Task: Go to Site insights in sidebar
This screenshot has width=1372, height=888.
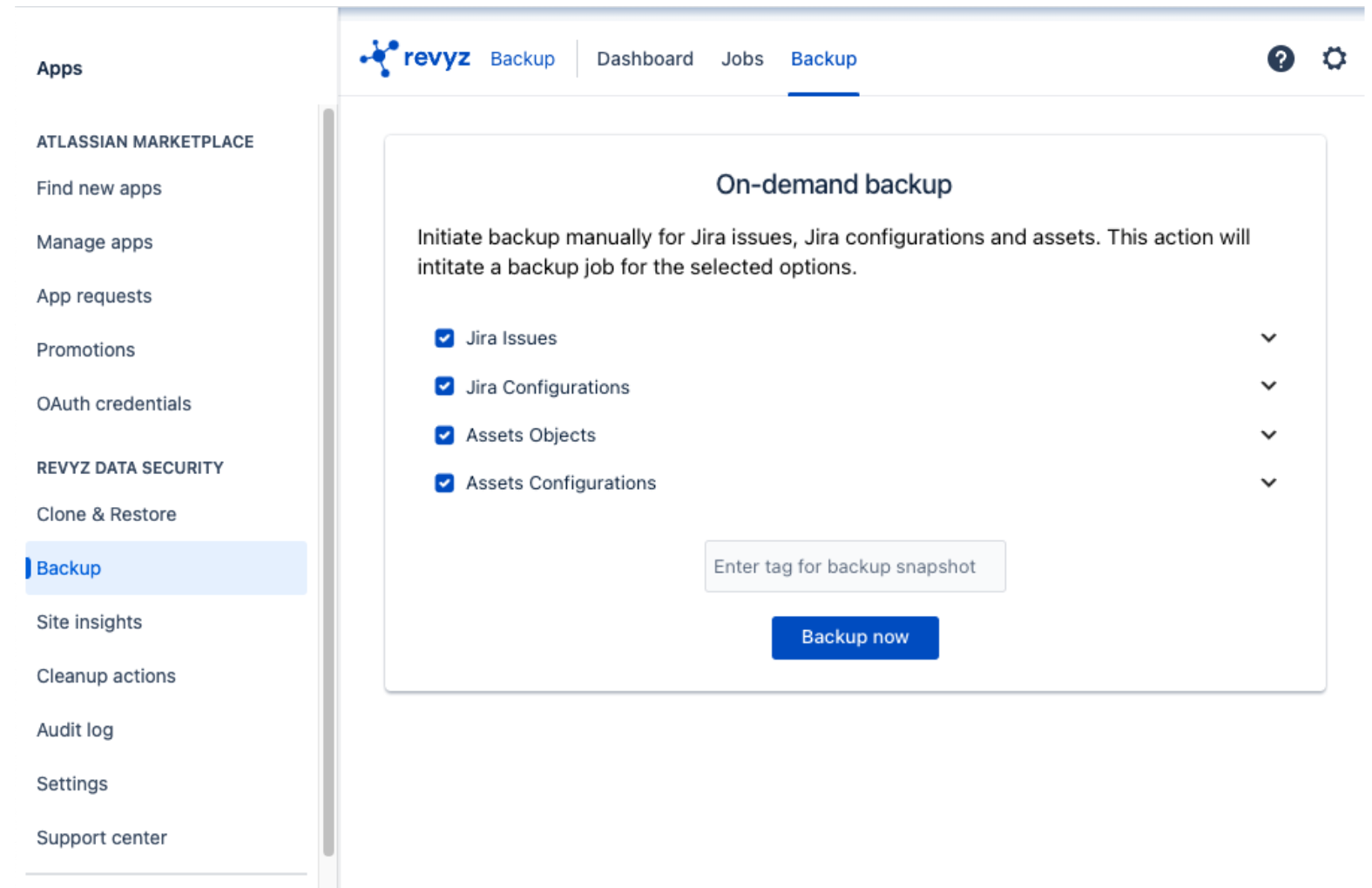Action: point(89,622)
